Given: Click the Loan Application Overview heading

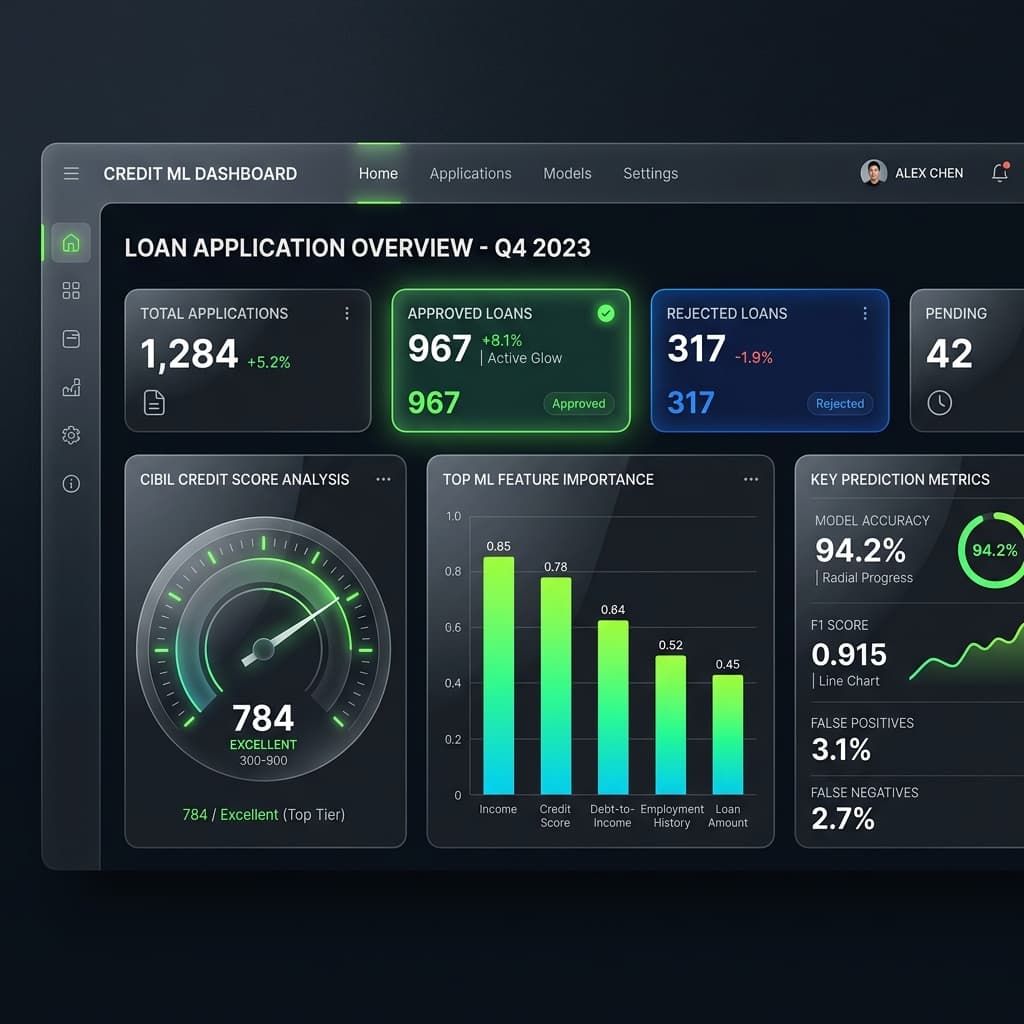Looking at the screenshot, I should click(x=357, y=248).
